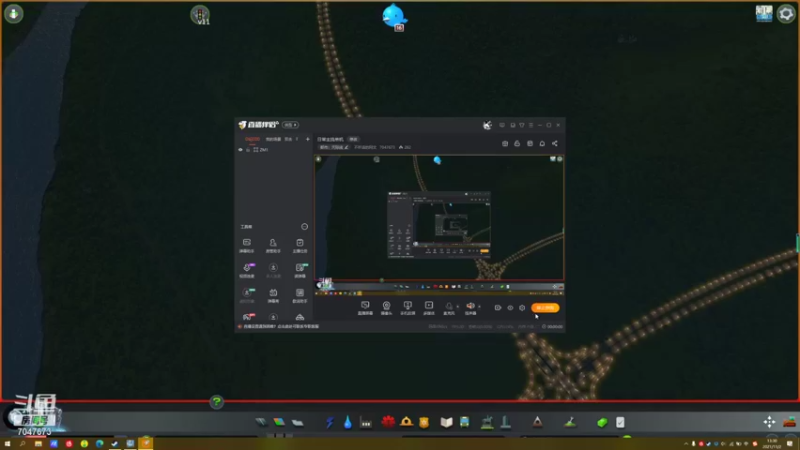This screenshot has width=800, height=450.
Task: Collapse the toolbox panel minus circle
Action: [x=305, y=227]
